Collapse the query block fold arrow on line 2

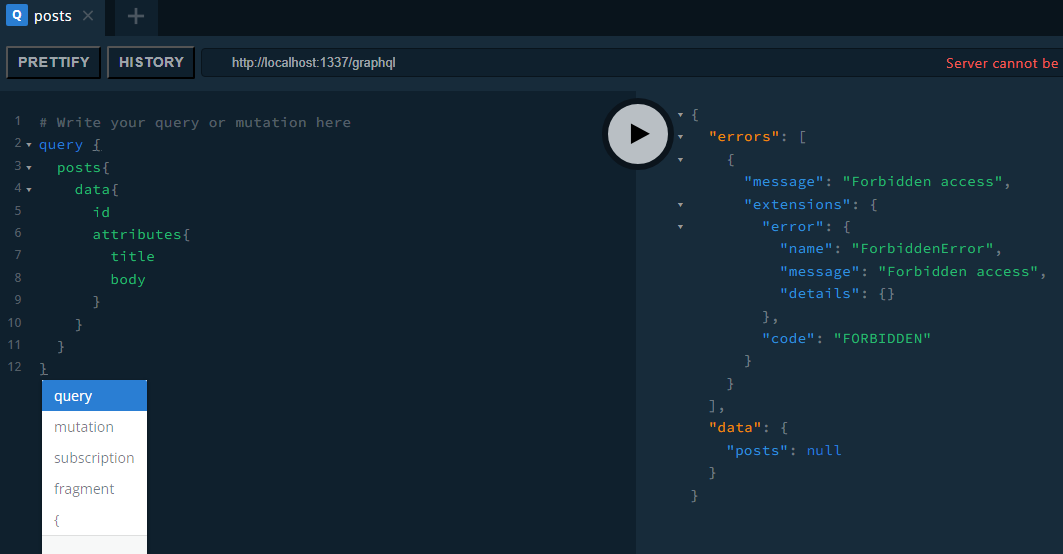pyautogui.click(x=28, y=145)
